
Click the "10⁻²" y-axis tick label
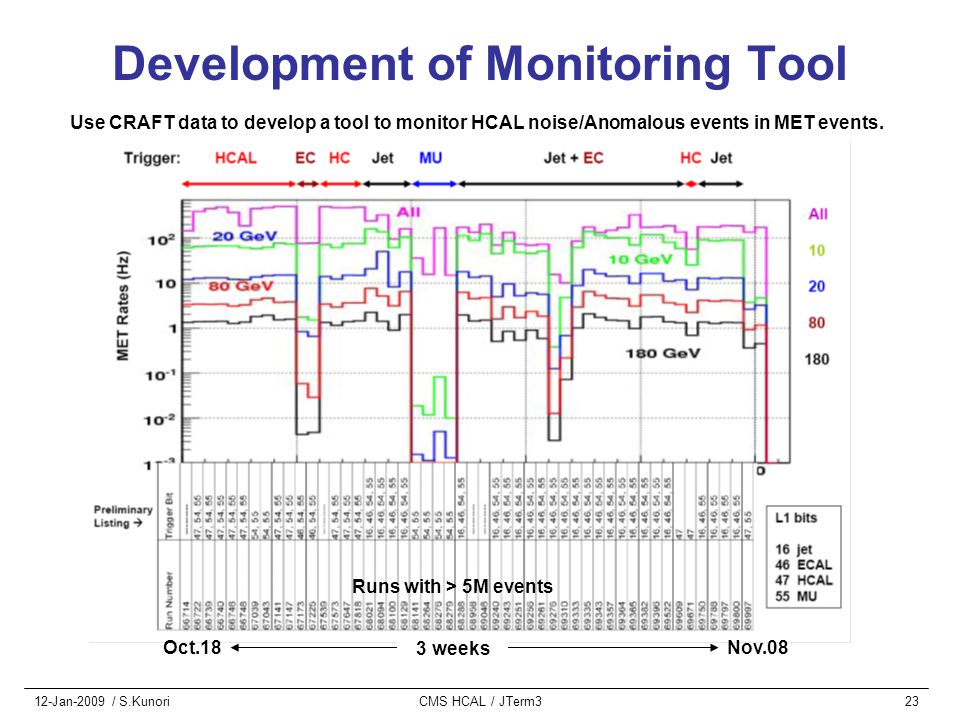[x=160, y=421]
